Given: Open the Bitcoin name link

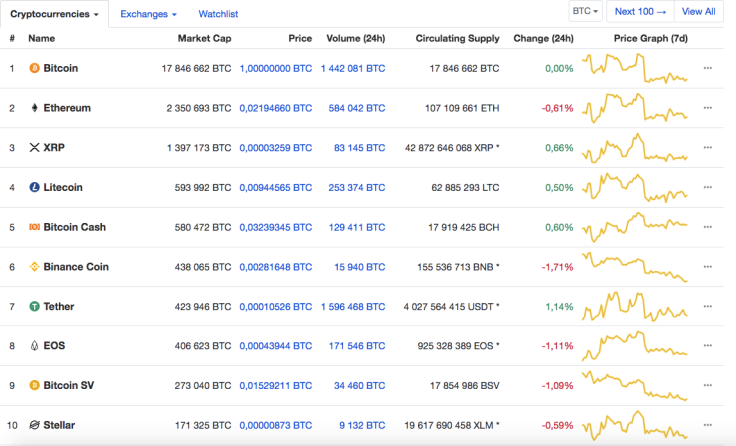Looking at the screenshot, I should [61, 68].
